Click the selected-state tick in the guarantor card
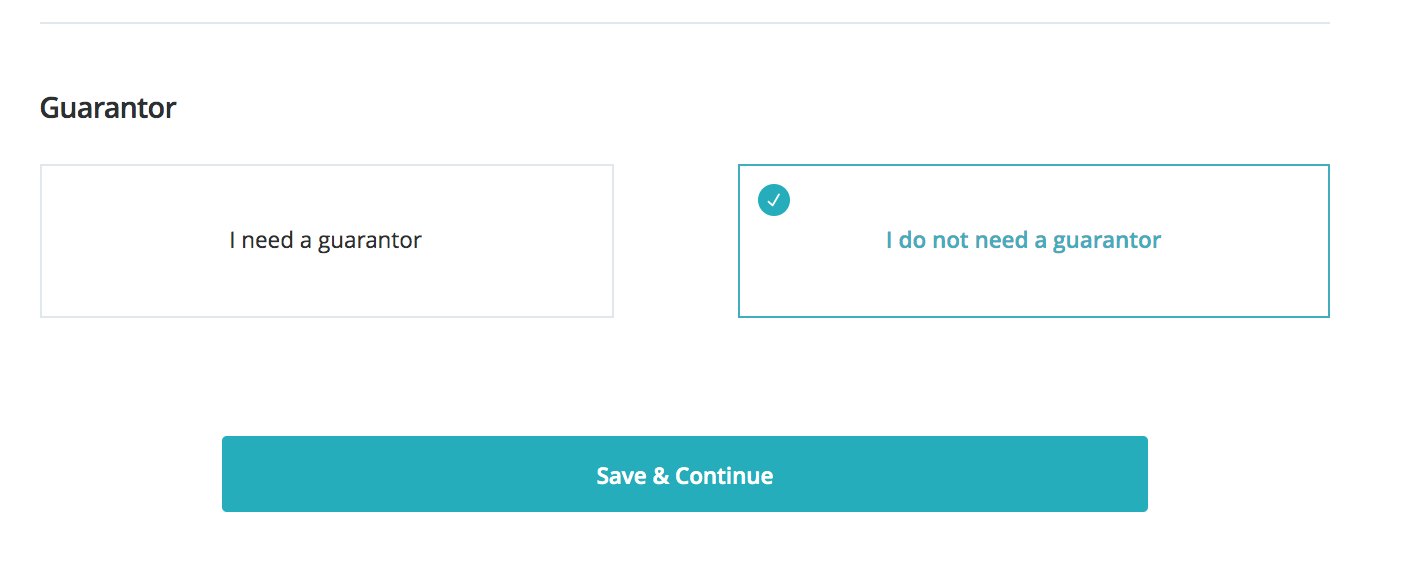 point(774,200)
